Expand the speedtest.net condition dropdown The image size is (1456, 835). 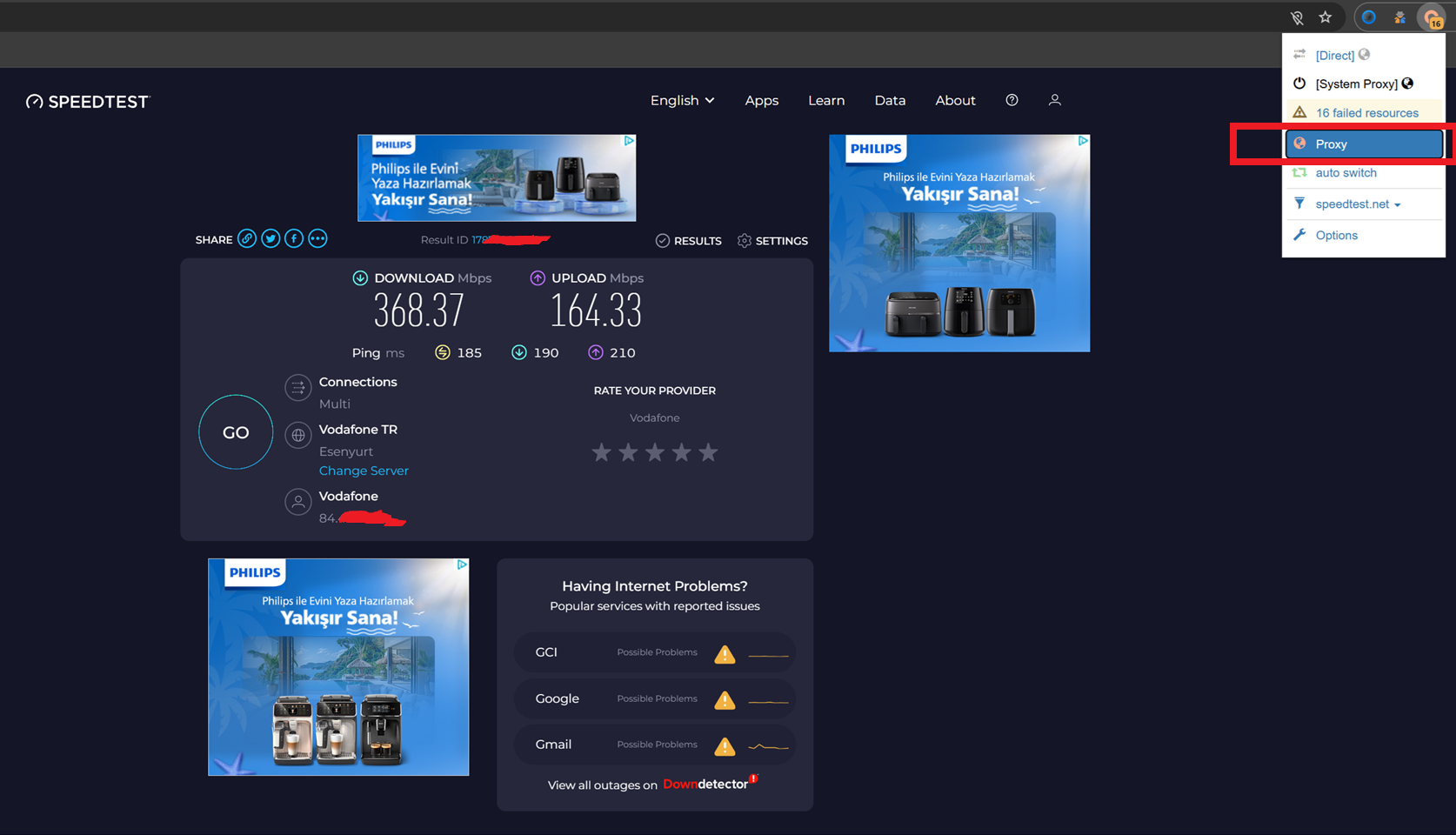[x=1364, y=204]
